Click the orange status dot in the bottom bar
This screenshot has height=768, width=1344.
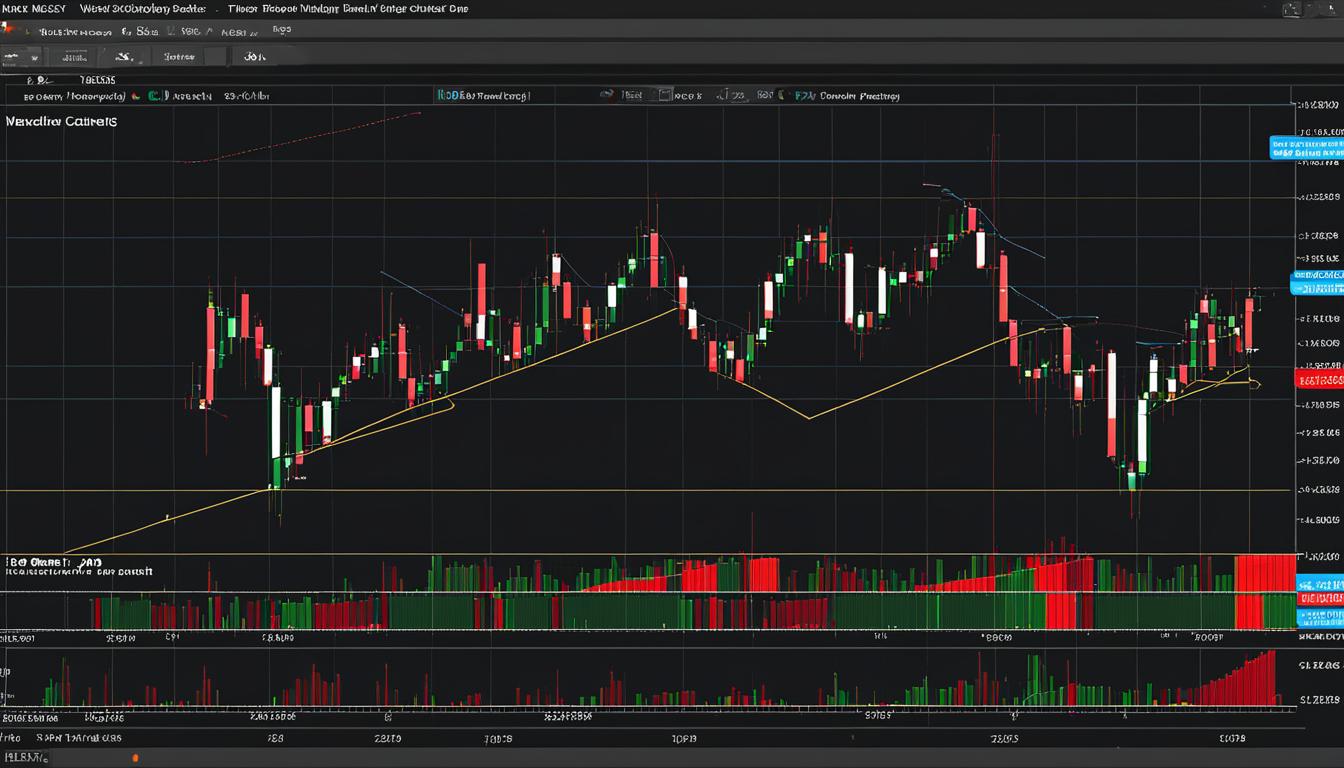135,760
